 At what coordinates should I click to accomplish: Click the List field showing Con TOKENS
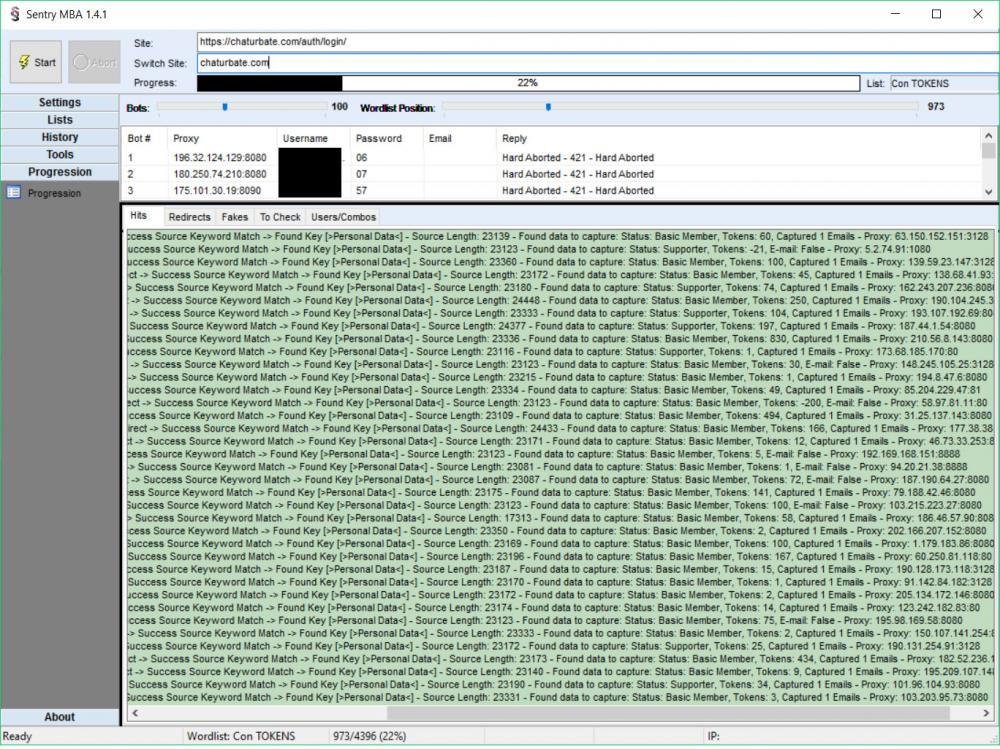click(x=945, y=84)
